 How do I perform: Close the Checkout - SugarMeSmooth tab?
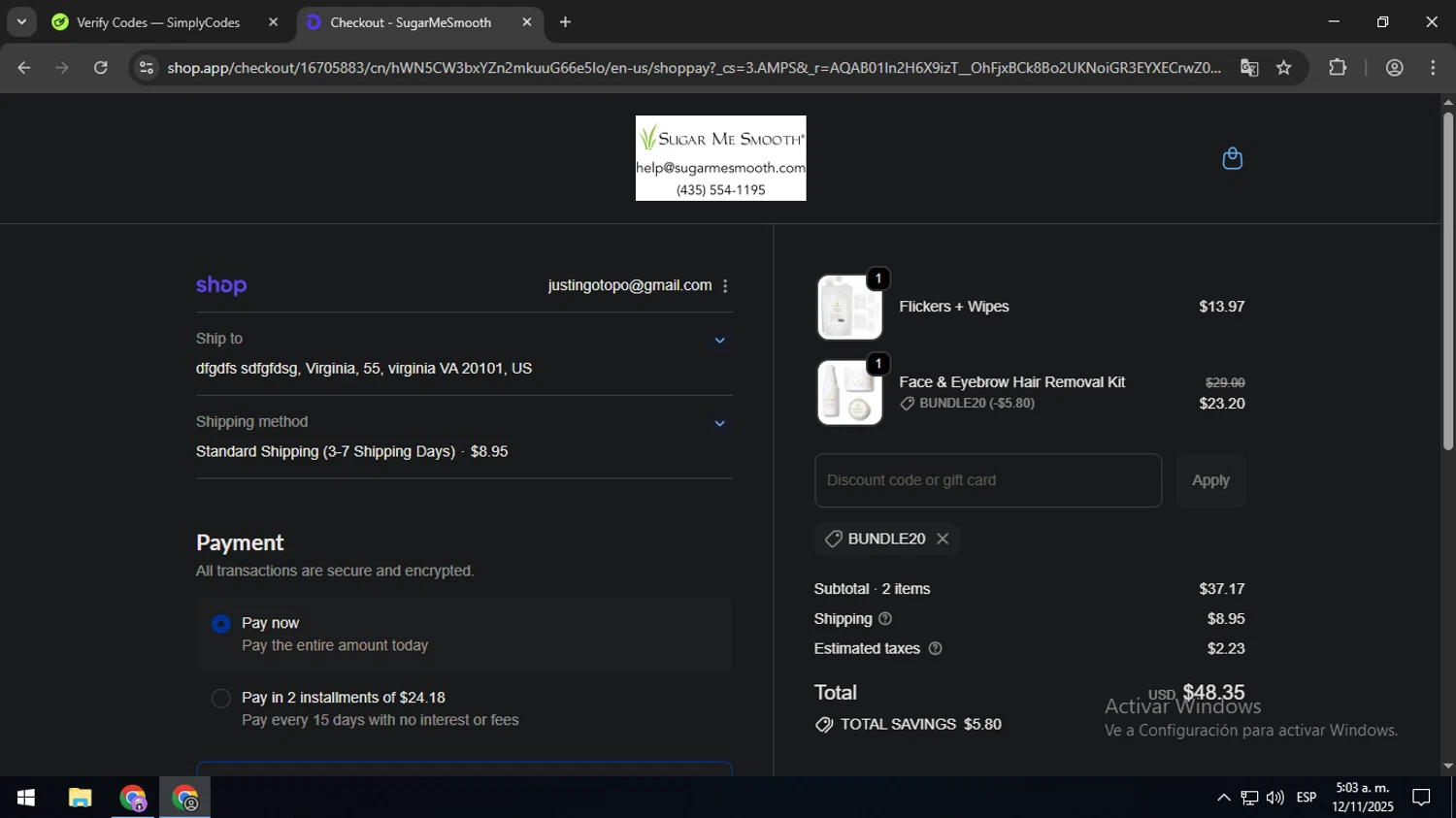(527, 22)
